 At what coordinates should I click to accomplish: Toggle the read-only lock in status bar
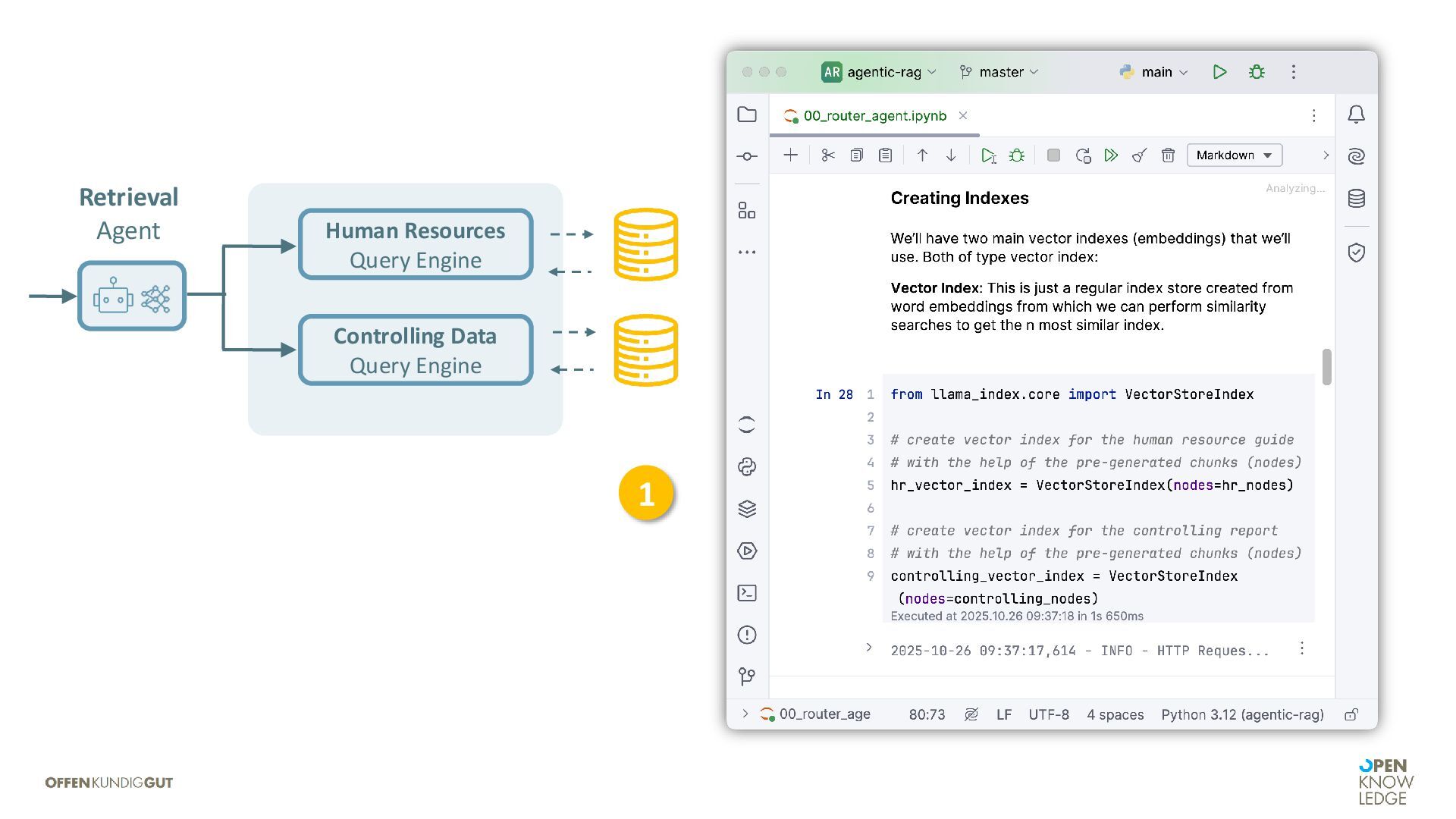pyautogui.click(x=1351, y=714)
